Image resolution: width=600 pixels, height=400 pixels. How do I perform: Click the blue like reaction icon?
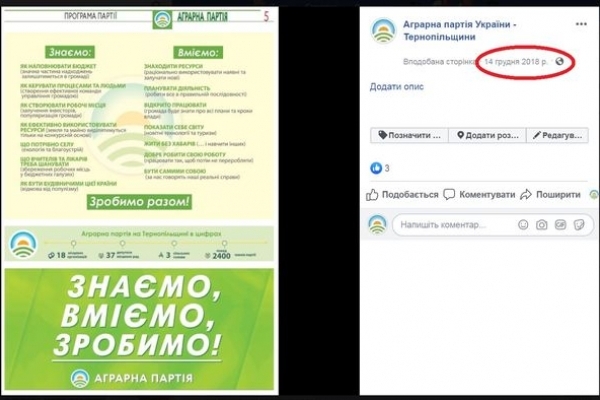(376, 168)
